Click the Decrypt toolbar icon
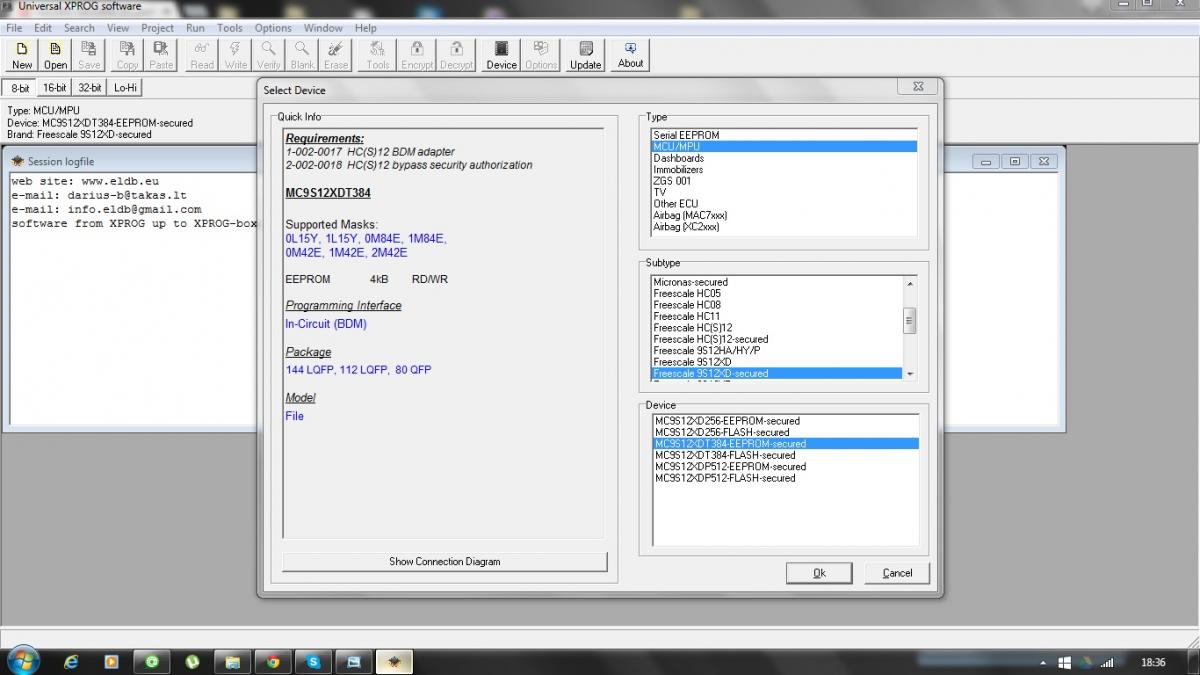The image size is (1200, 675). click(456, 55)
